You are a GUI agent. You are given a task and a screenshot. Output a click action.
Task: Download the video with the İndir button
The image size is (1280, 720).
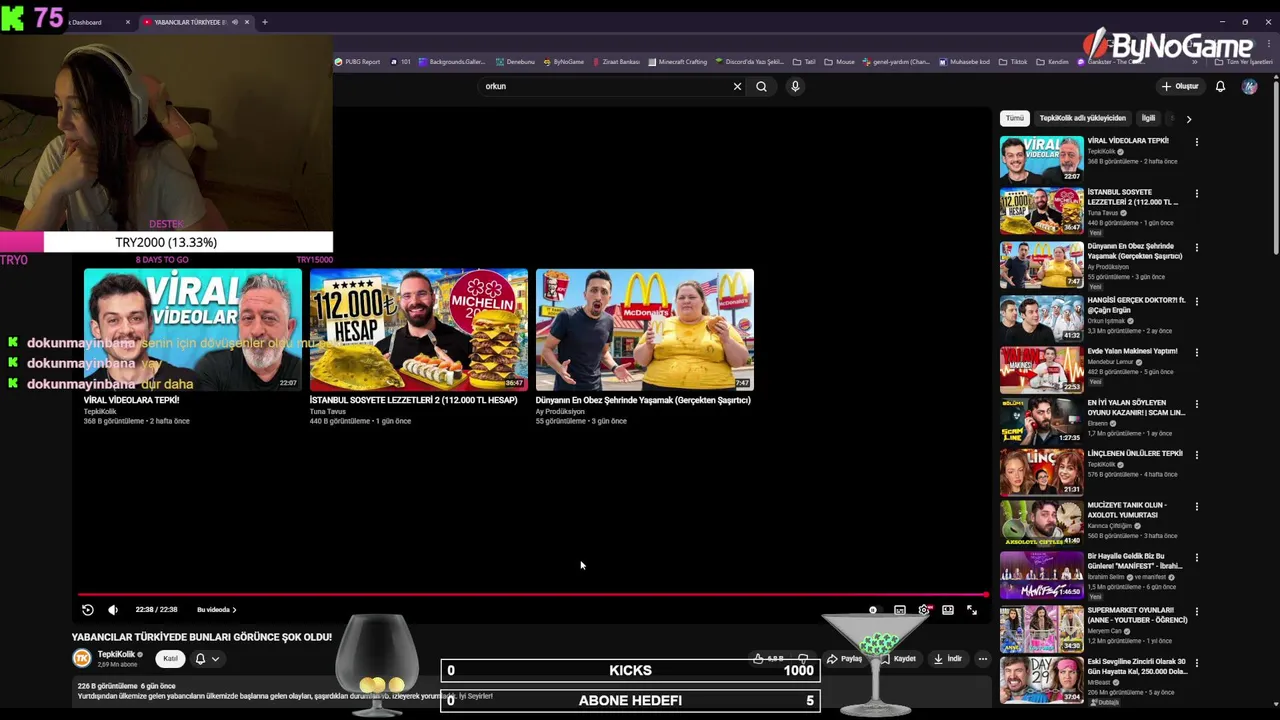click(948, 659)
